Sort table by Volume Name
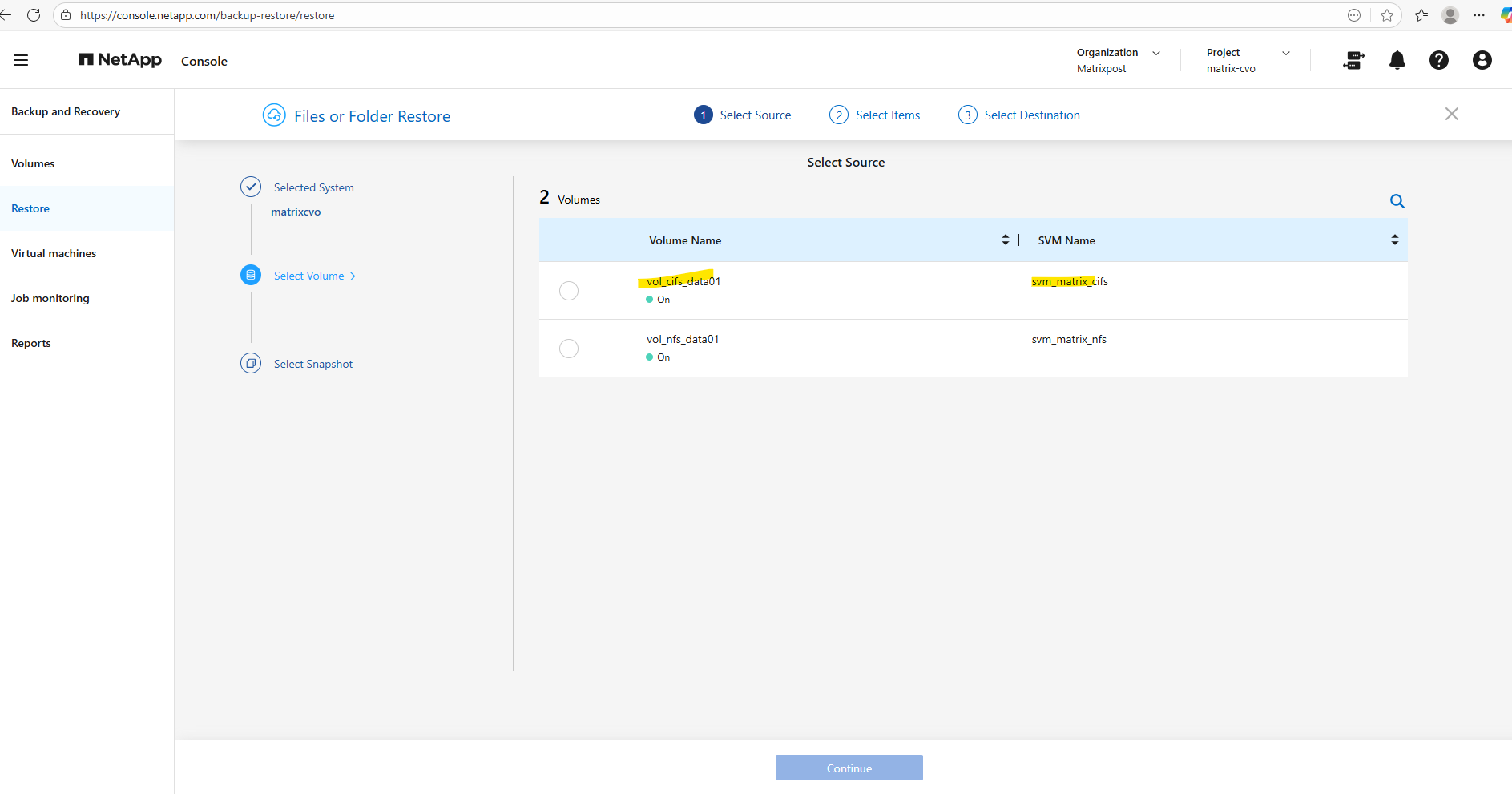The height and width of the screenshot is (794, 1512). click(x=1005, y=240)
